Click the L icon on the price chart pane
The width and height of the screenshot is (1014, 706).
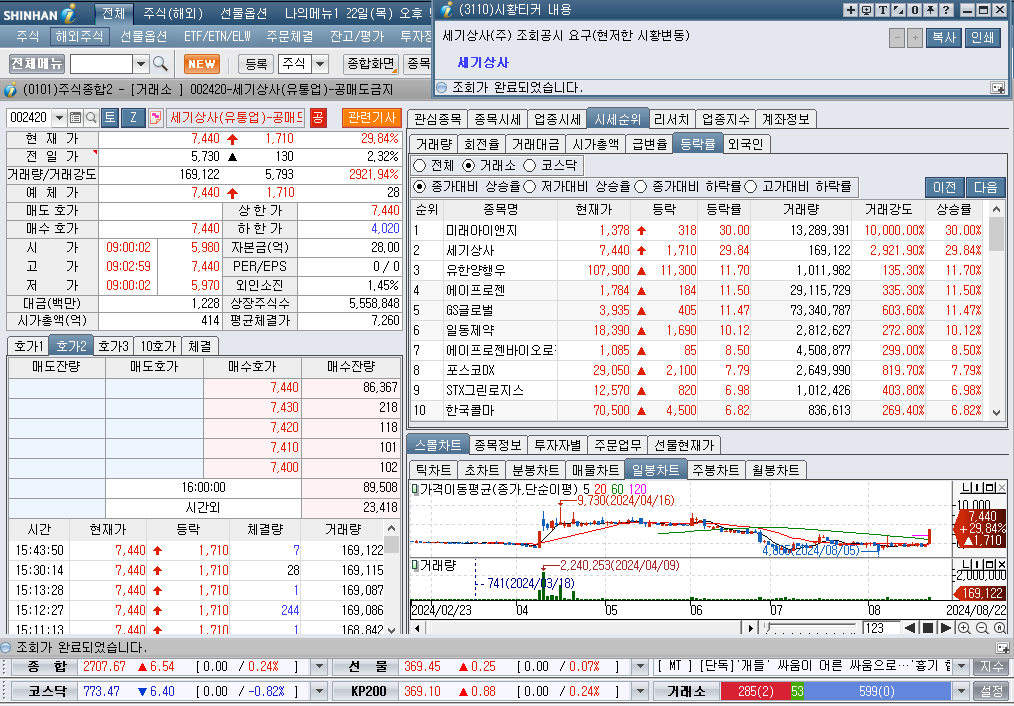964,487
